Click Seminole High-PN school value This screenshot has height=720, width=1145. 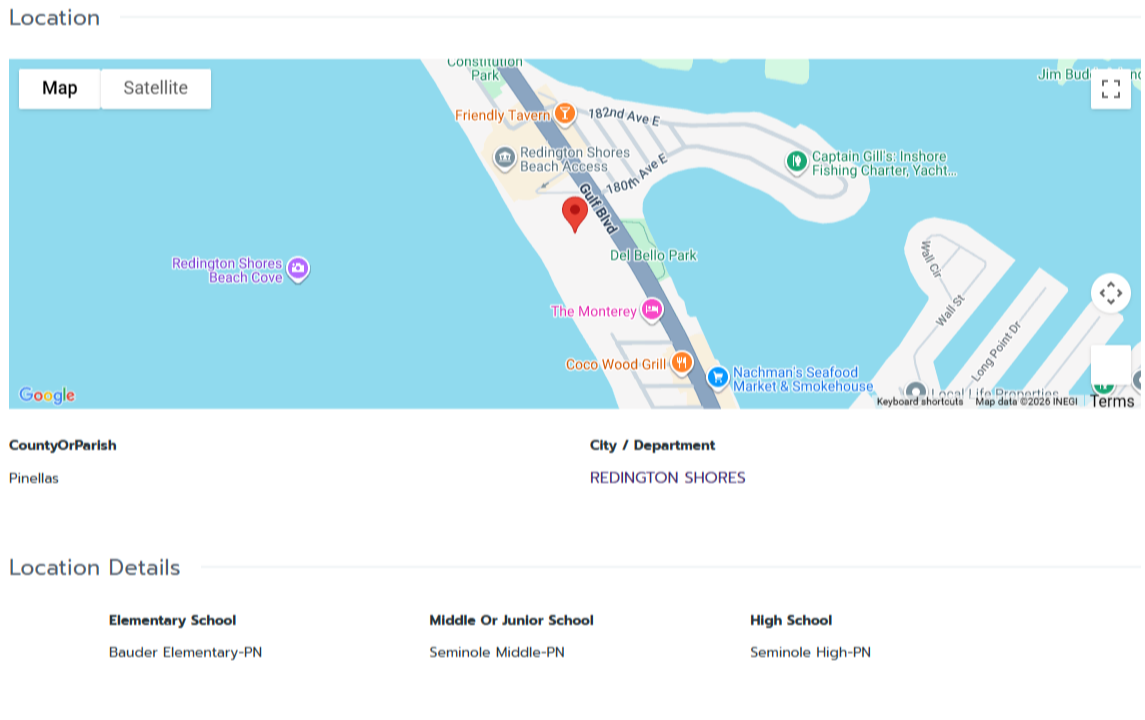(x=810, y=653)
